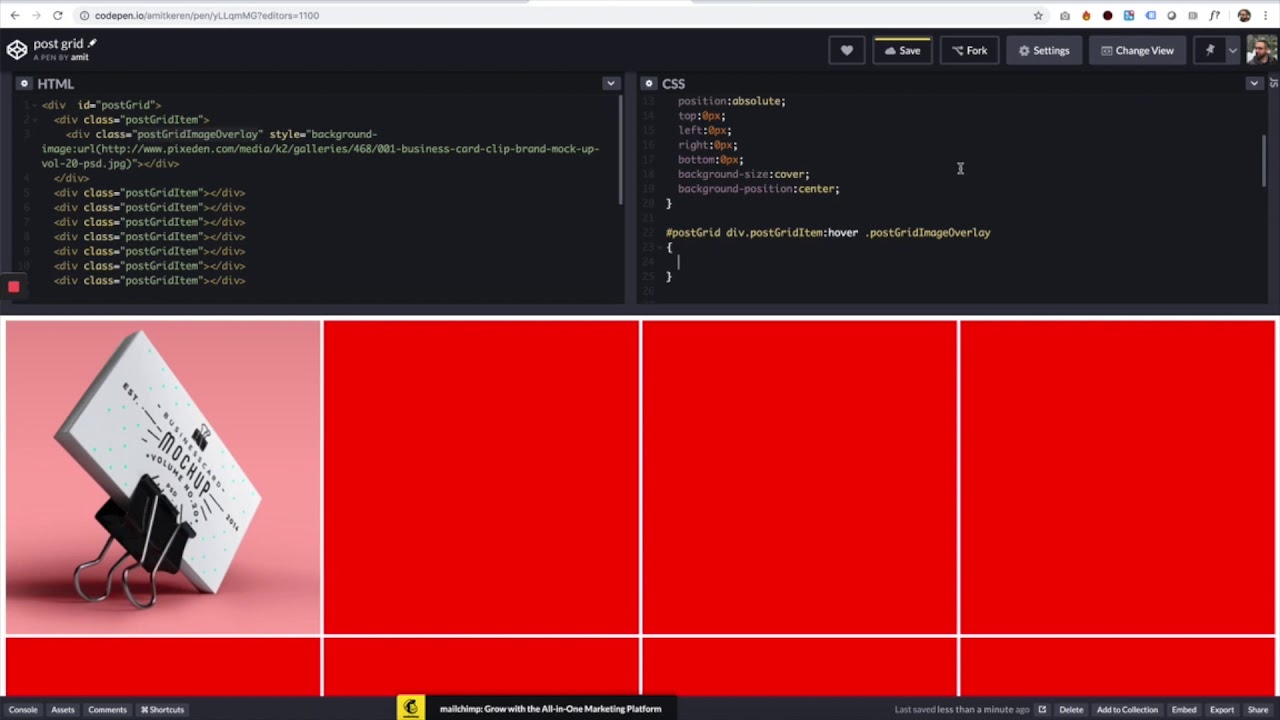Open Export menu
This screenshot has height=720, width=1280.
click(1222, 709)
